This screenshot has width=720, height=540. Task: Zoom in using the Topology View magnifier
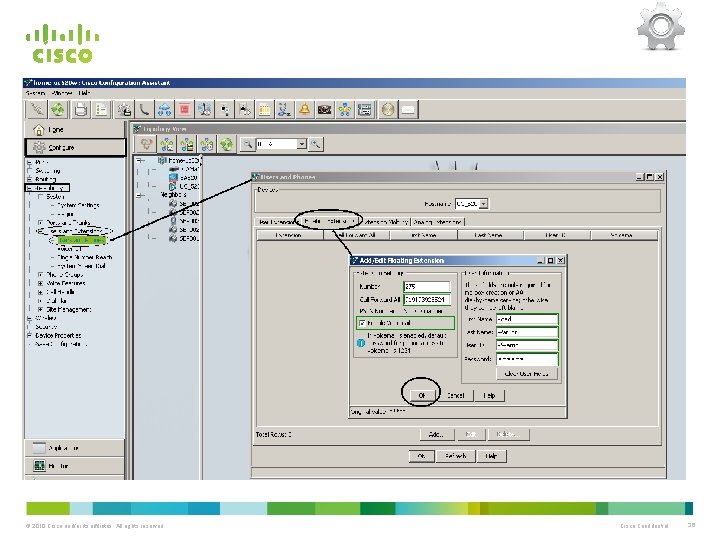coord(315,144)
